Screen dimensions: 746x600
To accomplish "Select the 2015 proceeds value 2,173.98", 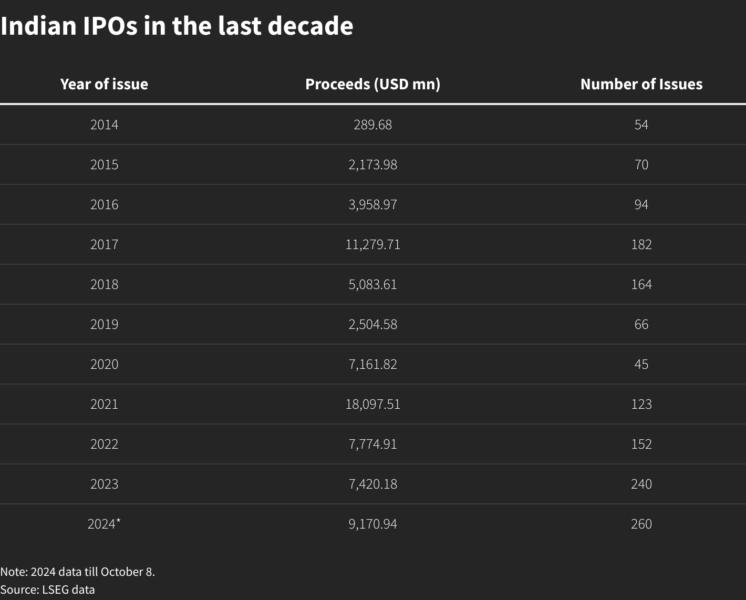I will pyautogui.click(x=372, y=165).
